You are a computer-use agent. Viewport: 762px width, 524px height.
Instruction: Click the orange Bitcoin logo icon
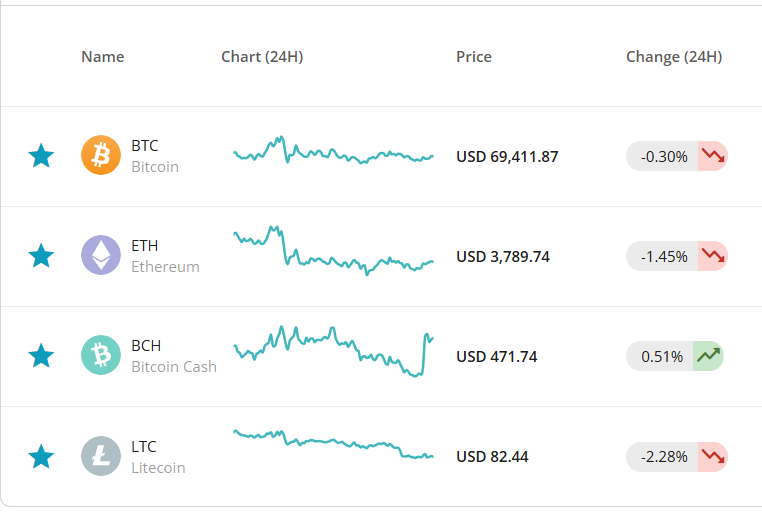click(x=101, y=155)
